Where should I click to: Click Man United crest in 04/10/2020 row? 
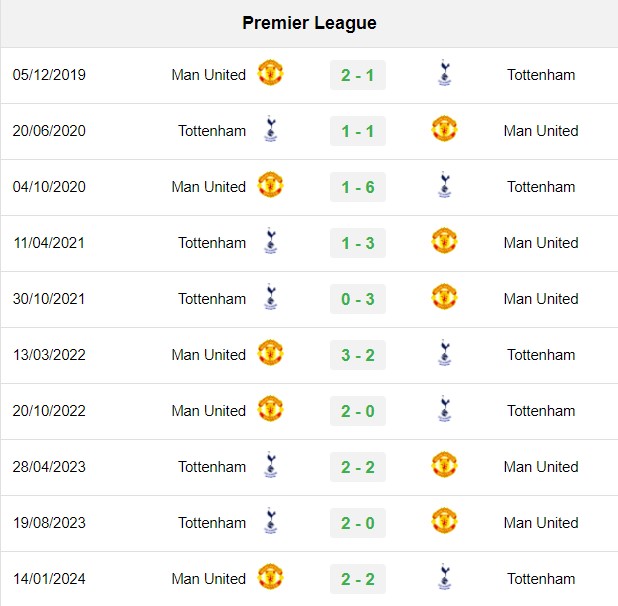[270, 184]
